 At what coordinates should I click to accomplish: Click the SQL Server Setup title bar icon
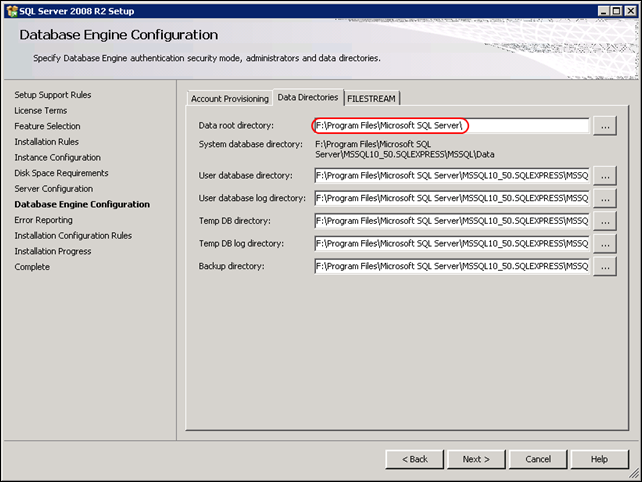[x=12, y=11]
